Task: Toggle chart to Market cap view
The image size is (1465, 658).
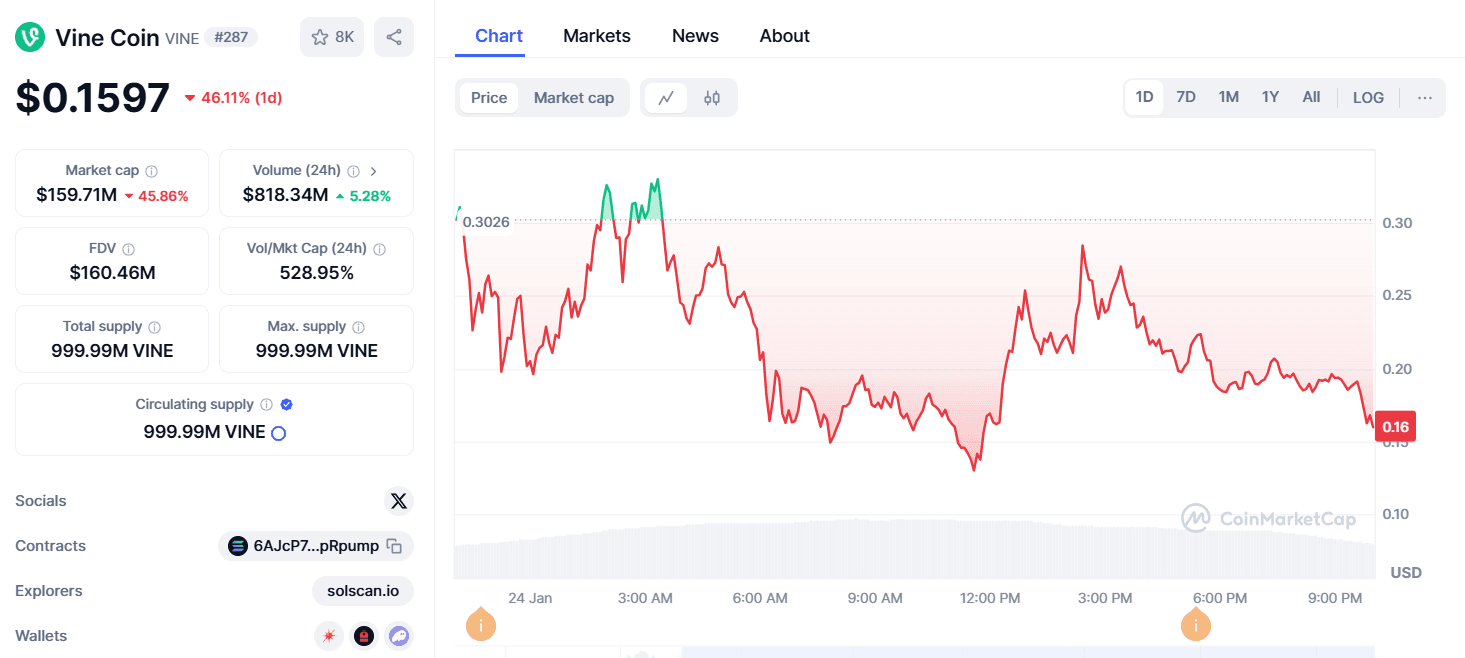Action: (x=573, y=98)
